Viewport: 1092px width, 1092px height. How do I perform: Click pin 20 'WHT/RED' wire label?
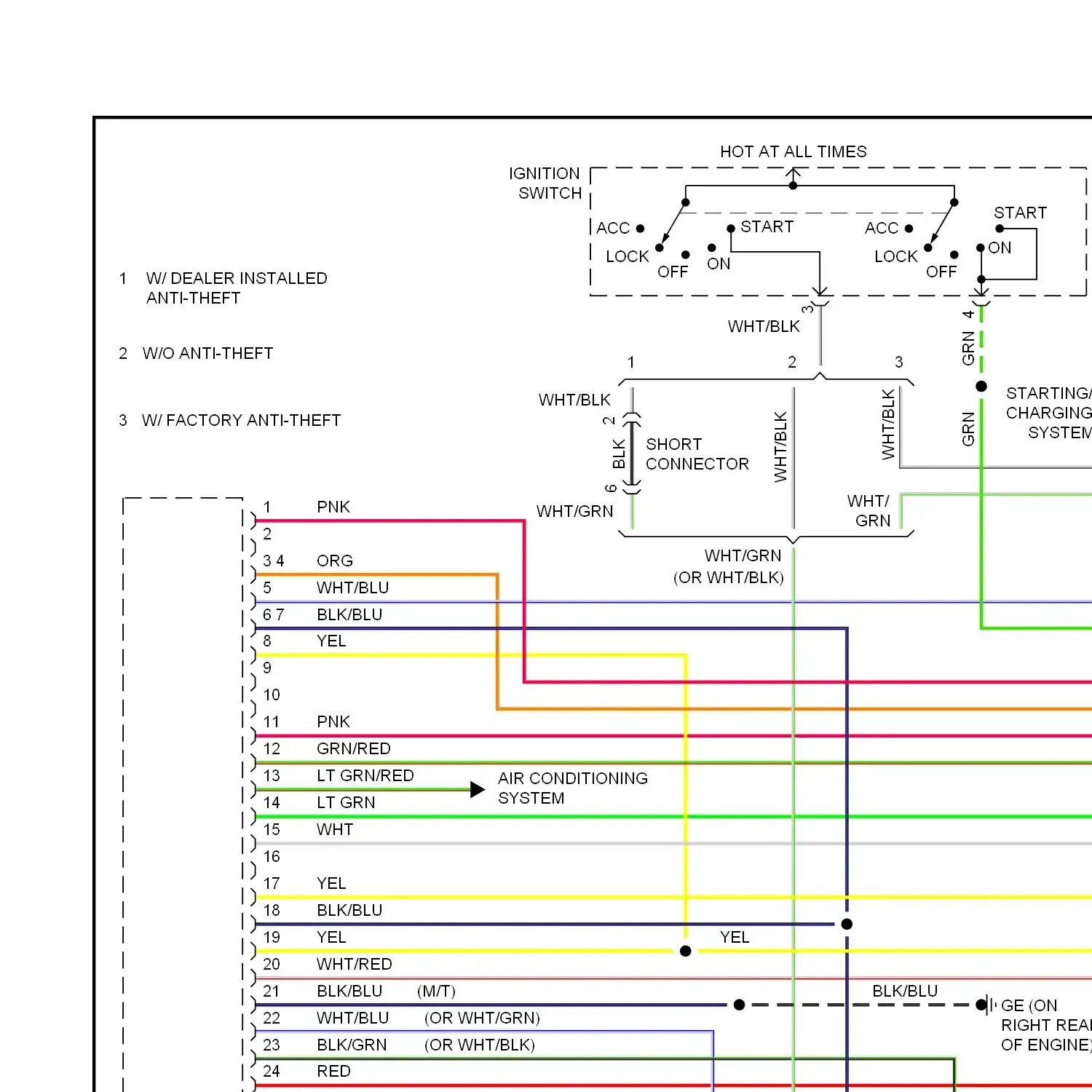[355, 964]
